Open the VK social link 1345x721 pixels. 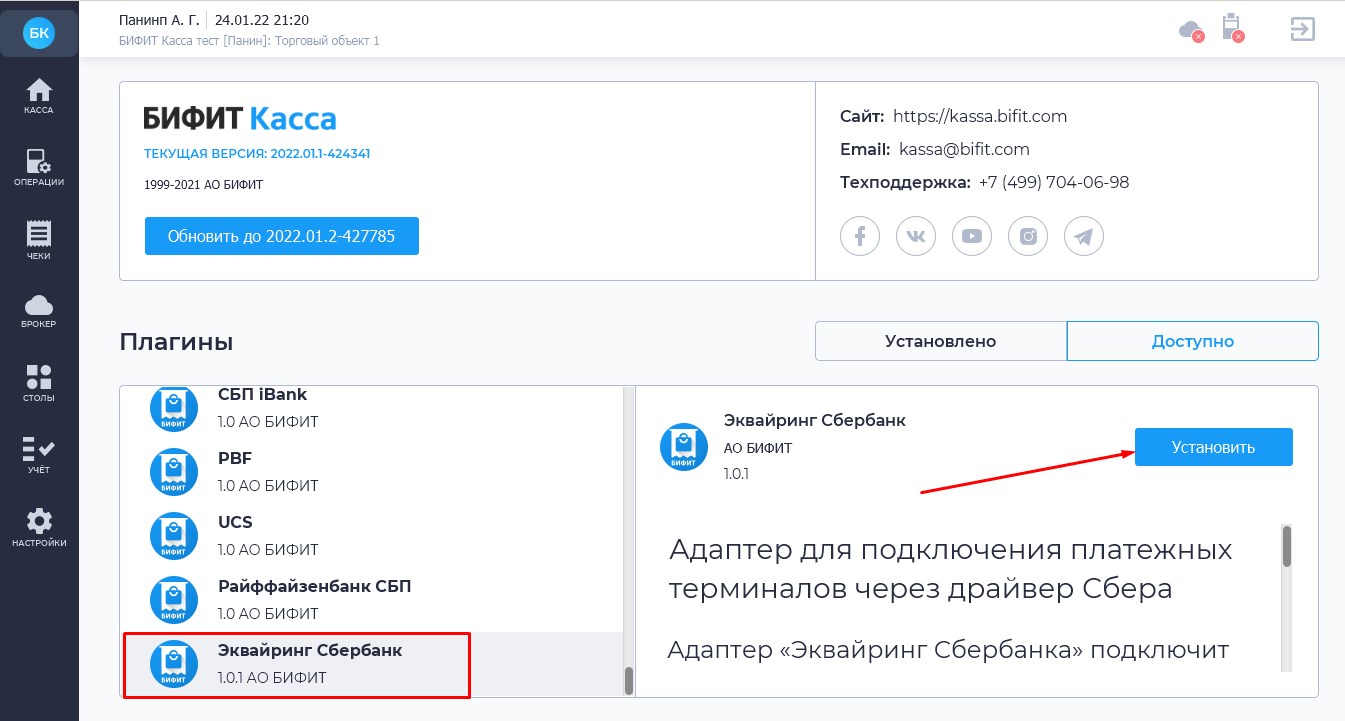point(916,236)
